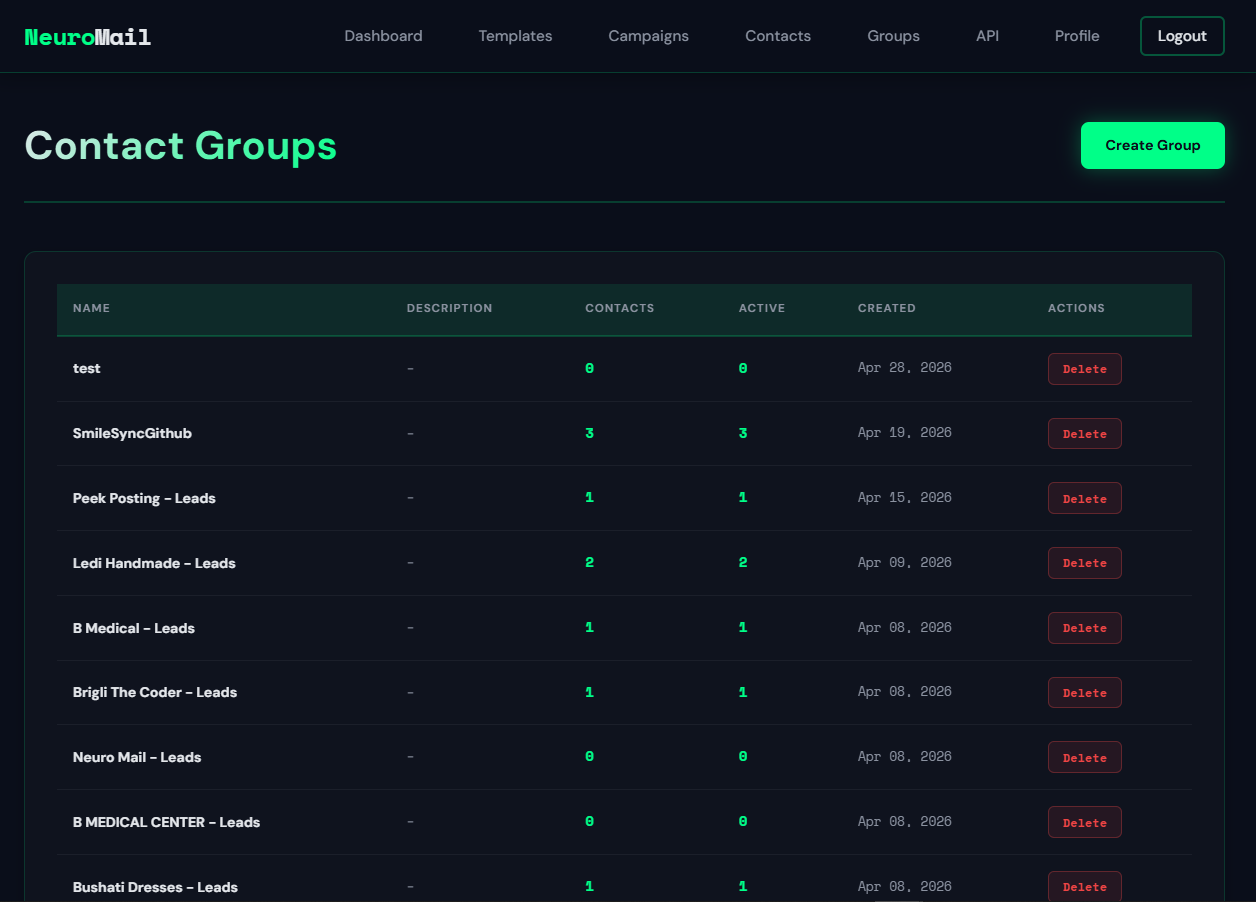Image resolution: width=1256 pixels, height=904 pixels.
Task: Delete Peek Posting - Leads group
Action: click(1085, 498)
